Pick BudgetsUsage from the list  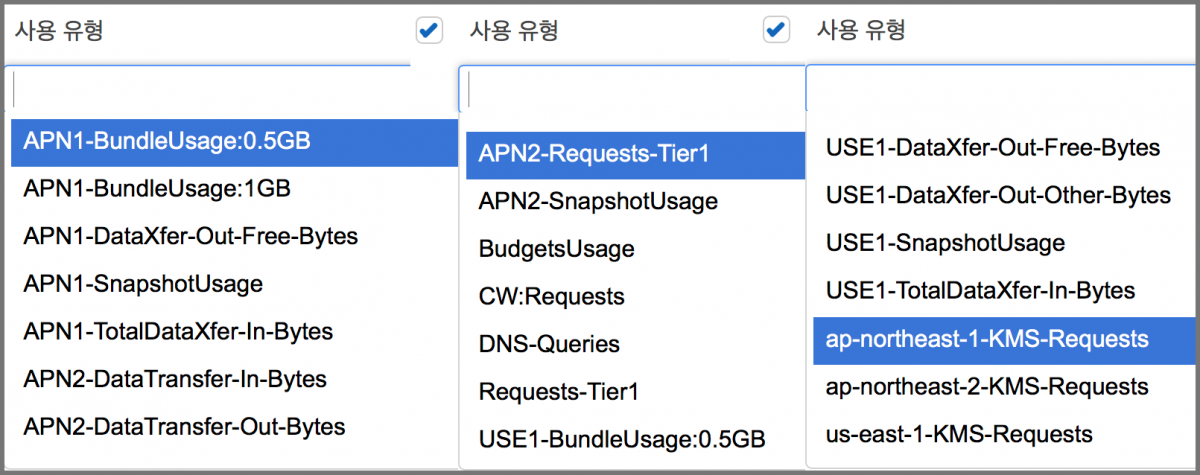(556, 248)
